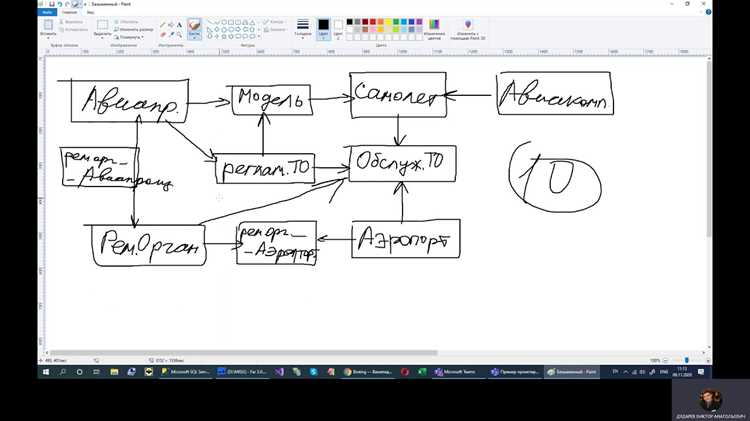Click the taskbar clock and date
Image resolution: width=750 pixels, height=421 pixels.
point(682,372)
